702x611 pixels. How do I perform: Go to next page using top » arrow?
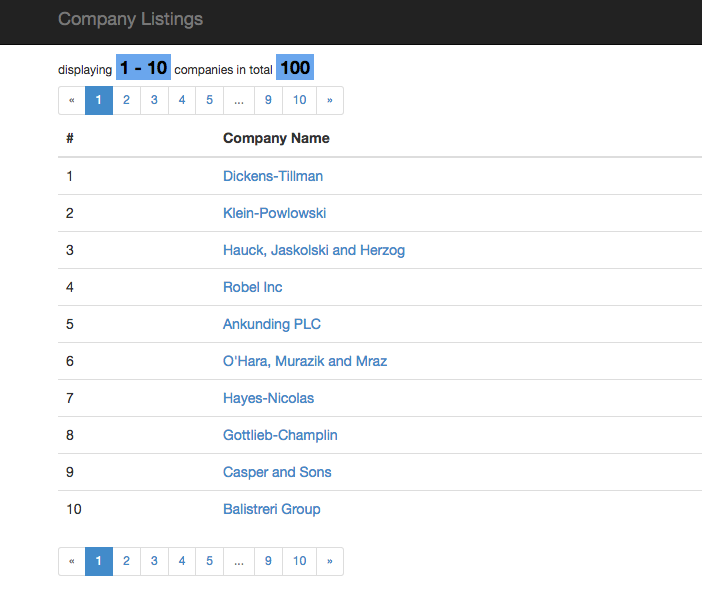[x=329, y=100]
